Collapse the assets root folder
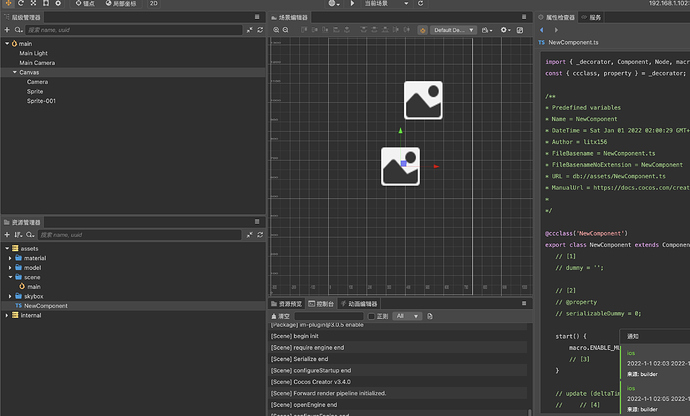The image size is (690, 416). pyautogui.click(x=7, y=249)
